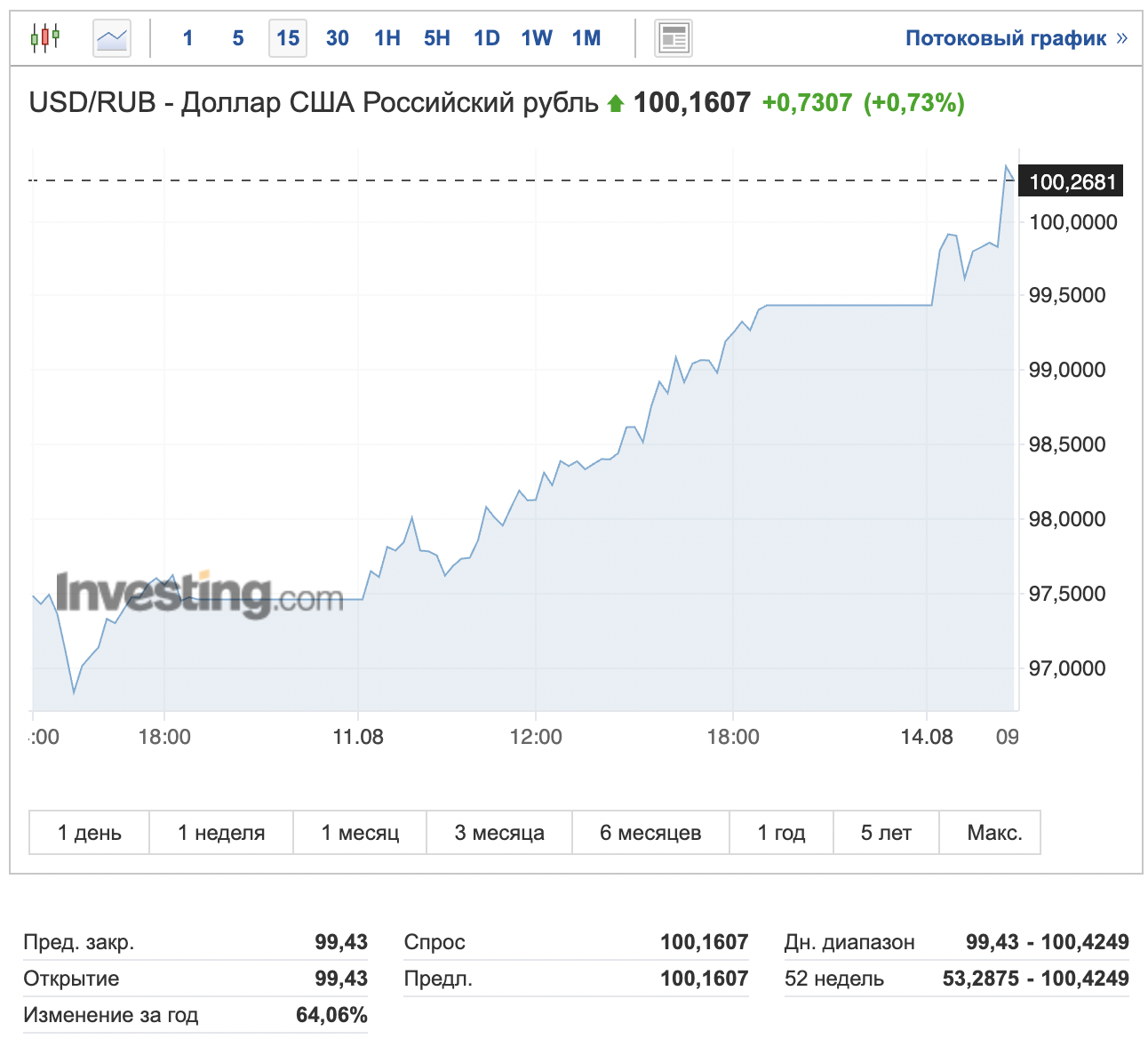Click the 100,2681 price marker label
1148x1047 pixels.
[x=1072, y=182]
